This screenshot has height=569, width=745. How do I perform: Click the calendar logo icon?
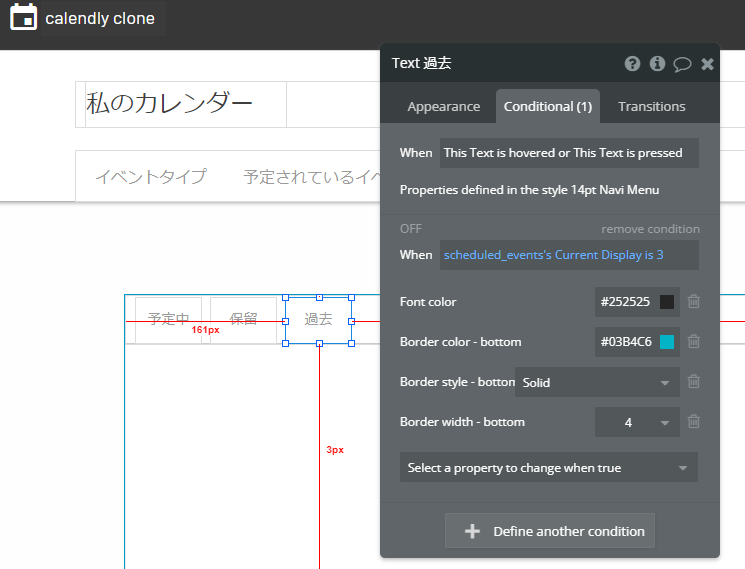pyautogui.click(x=23, y=17)
